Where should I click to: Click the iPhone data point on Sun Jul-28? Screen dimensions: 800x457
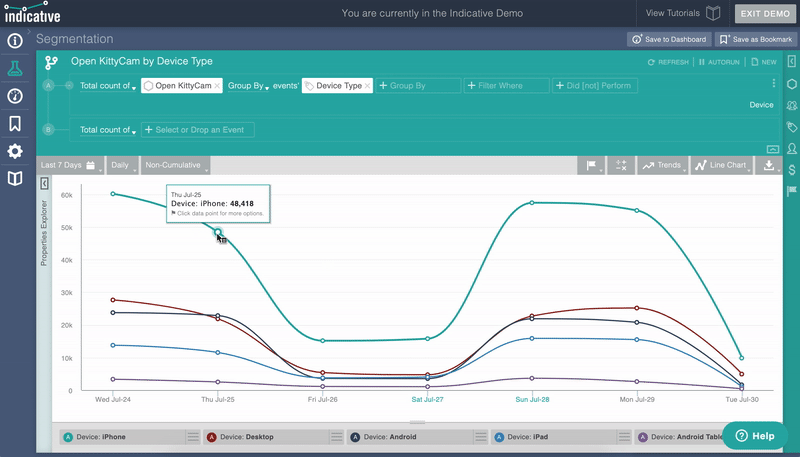(532, 203)
